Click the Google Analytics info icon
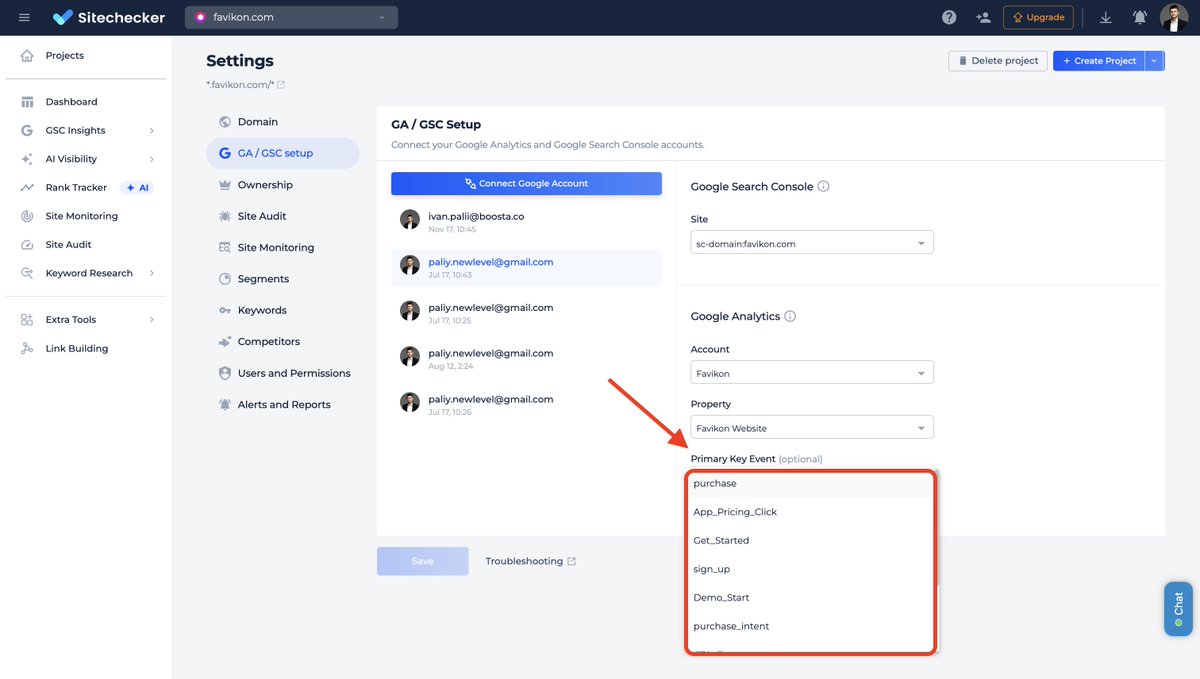The image size is (1200, 679). [790, 316]
